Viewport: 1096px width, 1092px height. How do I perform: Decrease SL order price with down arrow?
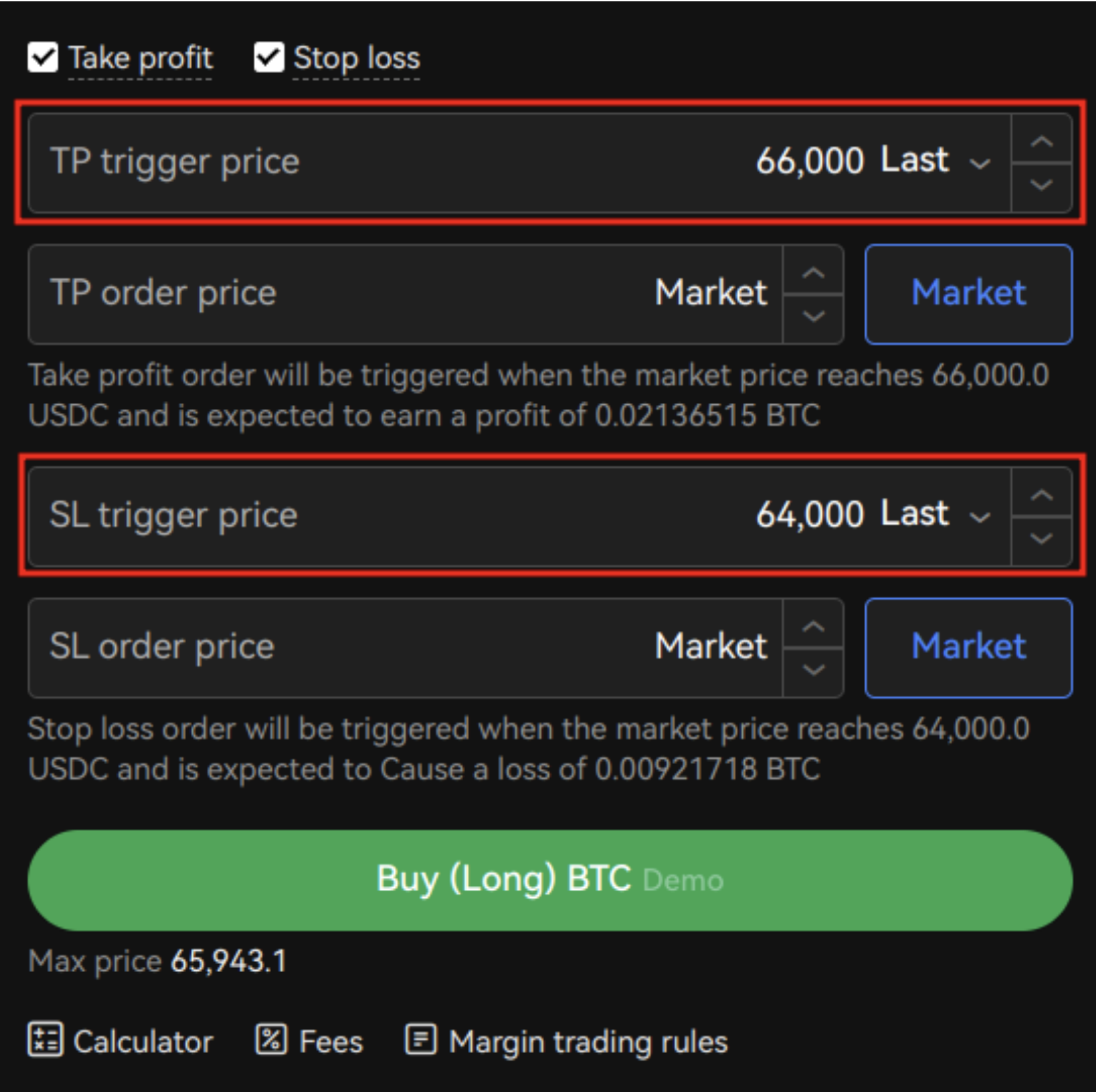point(813,671)
